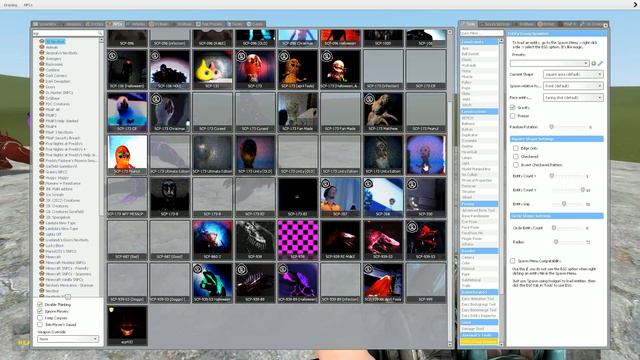Select the NPC thumbnail with the orange-shirt man
This screenshot has width=640, height=360.
[x=340, y=197]
